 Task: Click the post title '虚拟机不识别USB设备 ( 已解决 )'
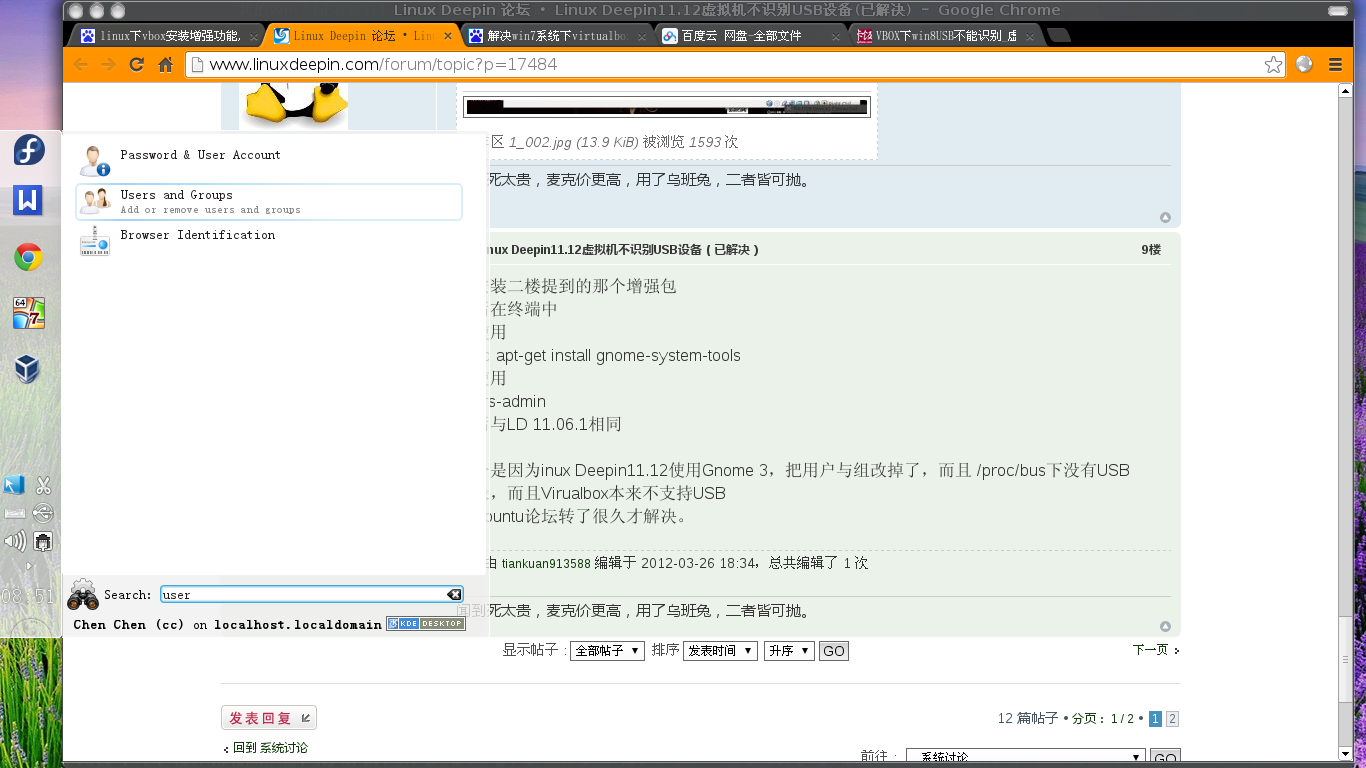tap(623, 250)
